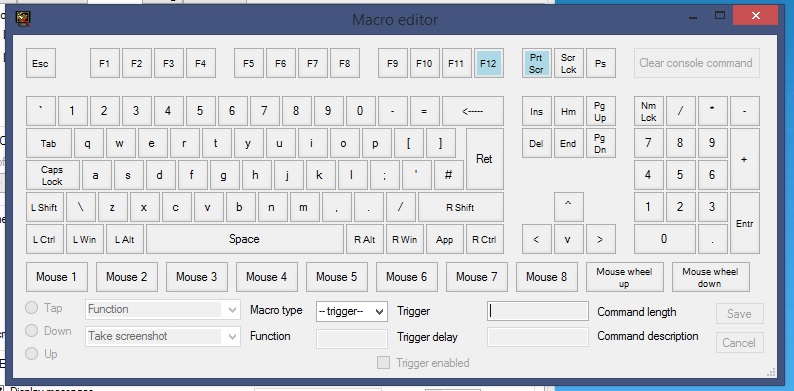Click the Clear console command button

[x=697, y=63]
